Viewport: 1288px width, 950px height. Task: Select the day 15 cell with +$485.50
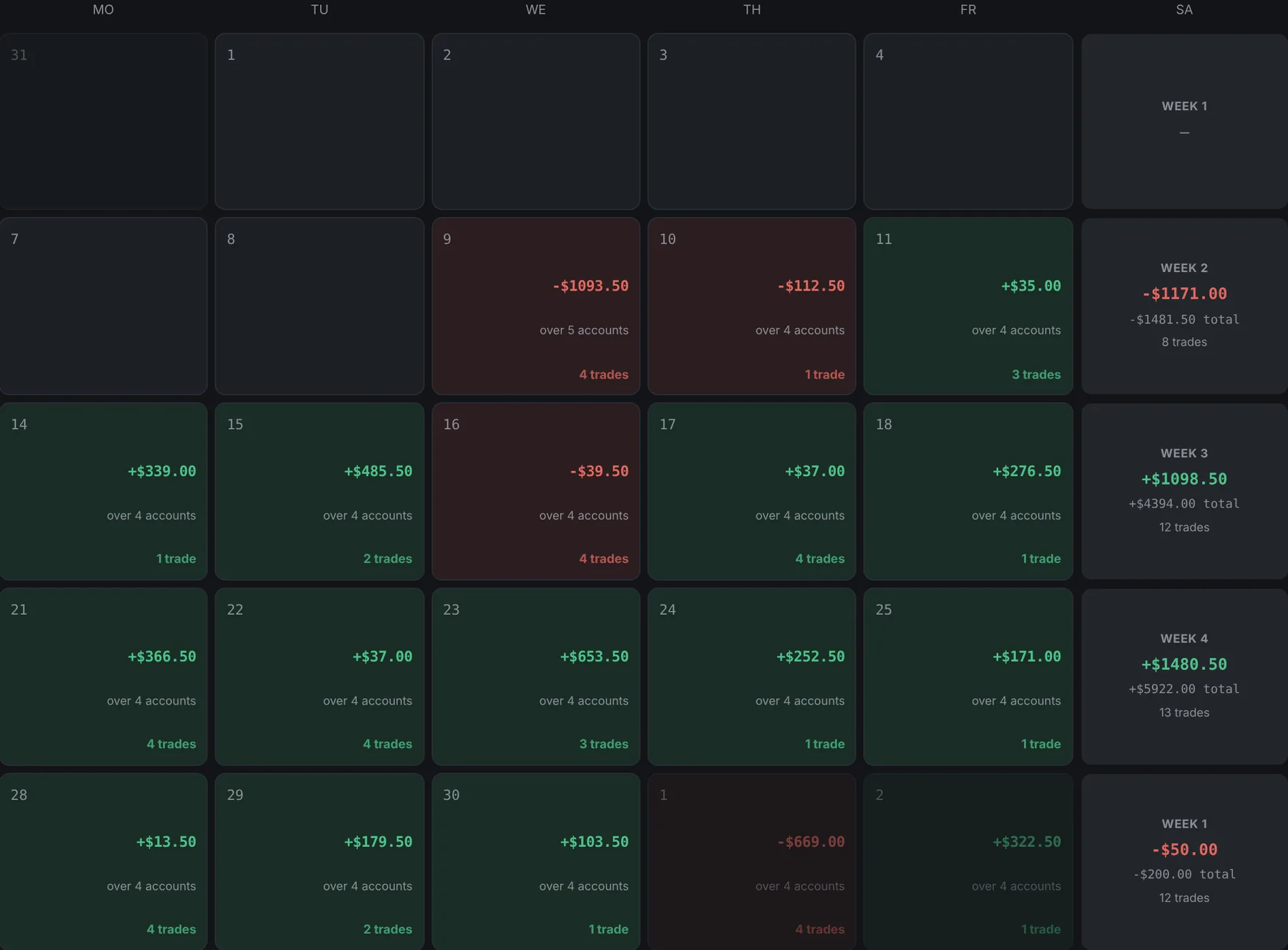coord(320,491)
